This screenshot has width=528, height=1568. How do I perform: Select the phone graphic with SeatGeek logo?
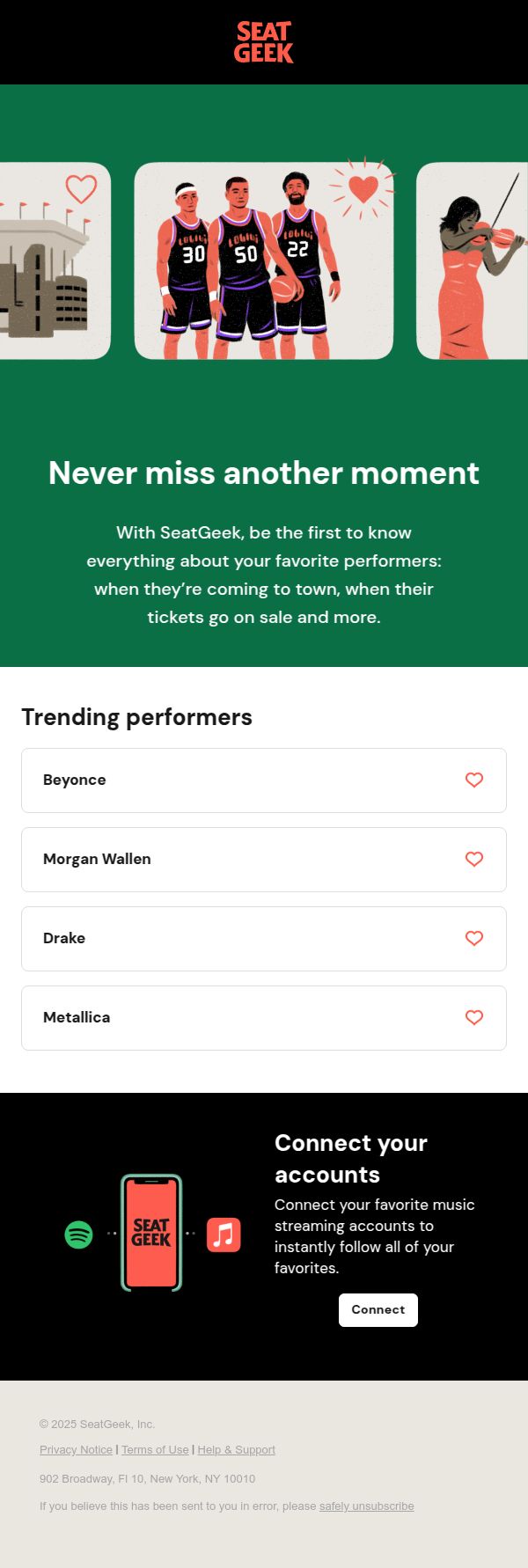pos(151,1233)
